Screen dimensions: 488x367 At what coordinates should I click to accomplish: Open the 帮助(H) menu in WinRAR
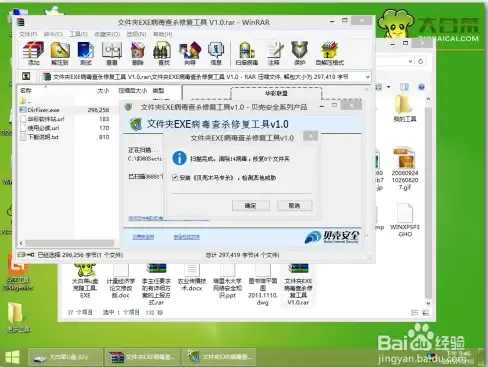point(162,34)
